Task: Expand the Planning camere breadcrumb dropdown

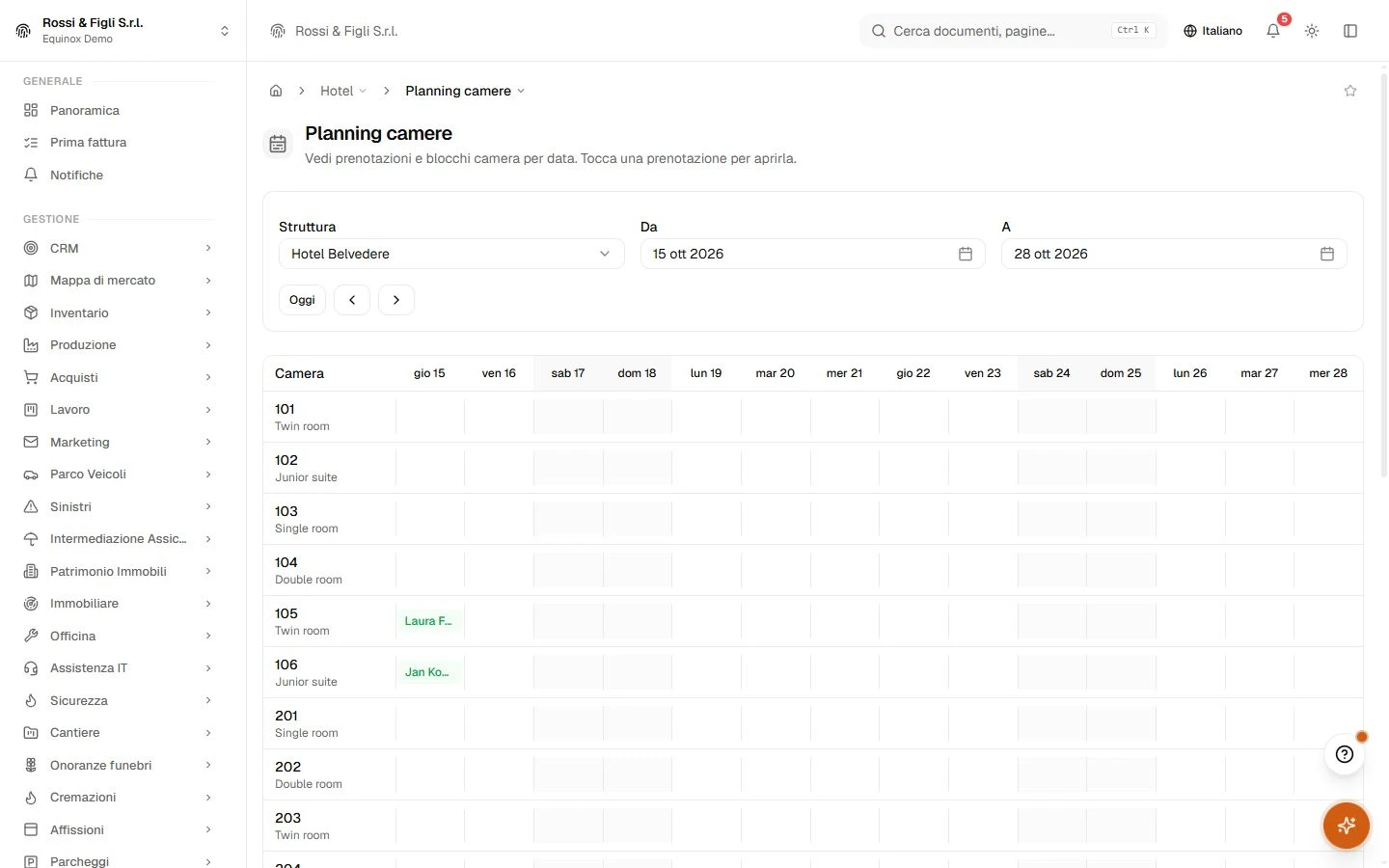Action: 465,91
